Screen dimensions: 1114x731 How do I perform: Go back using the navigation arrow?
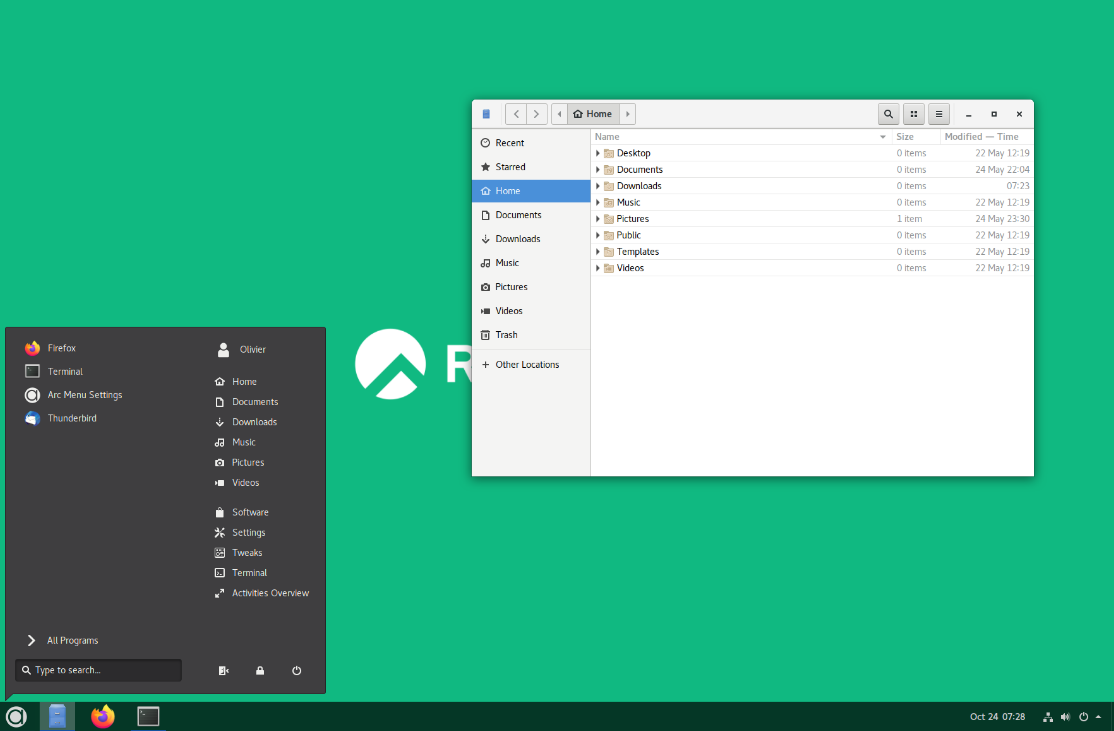[515, 113]
